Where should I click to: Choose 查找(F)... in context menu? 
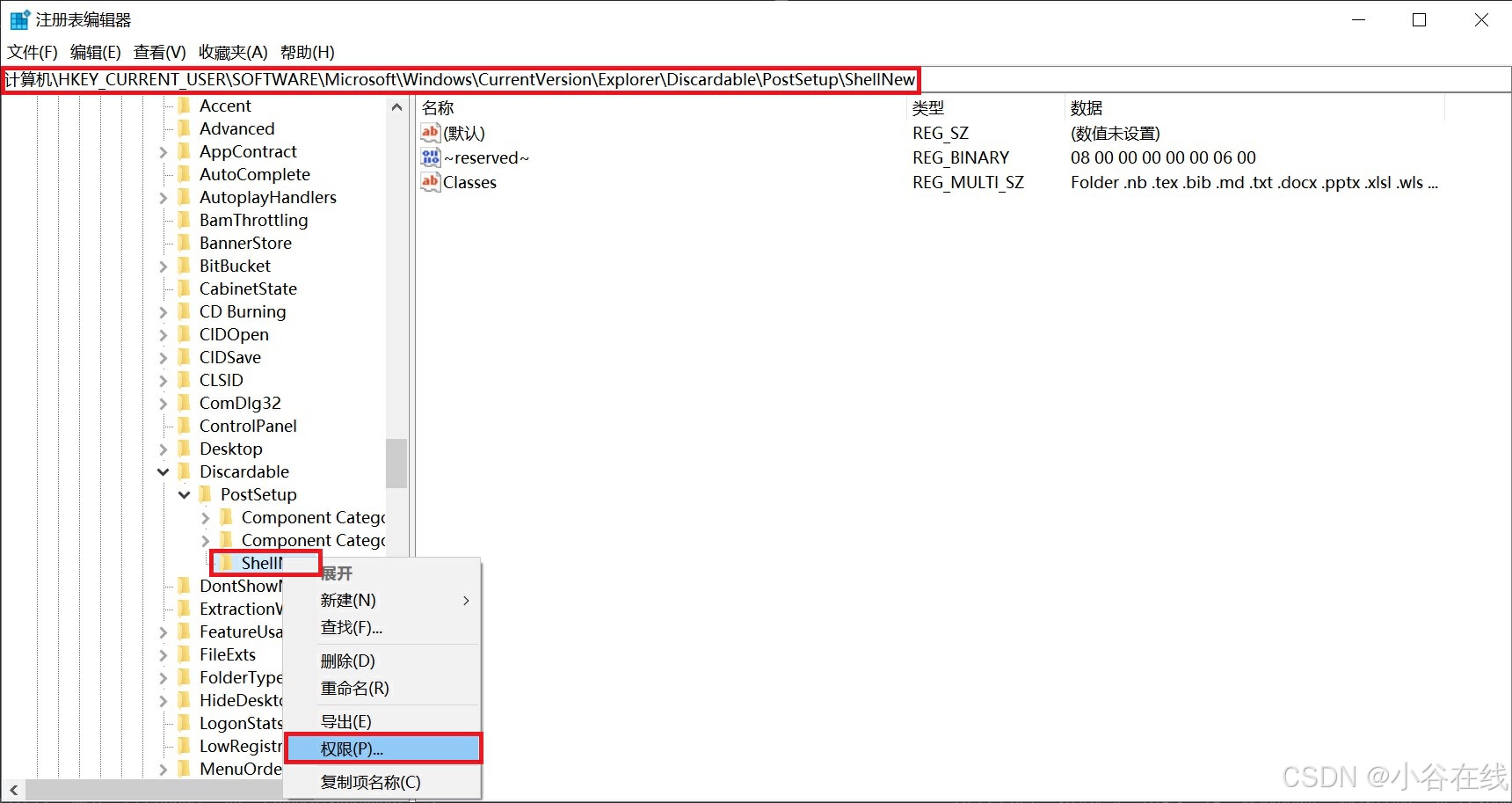tap(383, 627)
